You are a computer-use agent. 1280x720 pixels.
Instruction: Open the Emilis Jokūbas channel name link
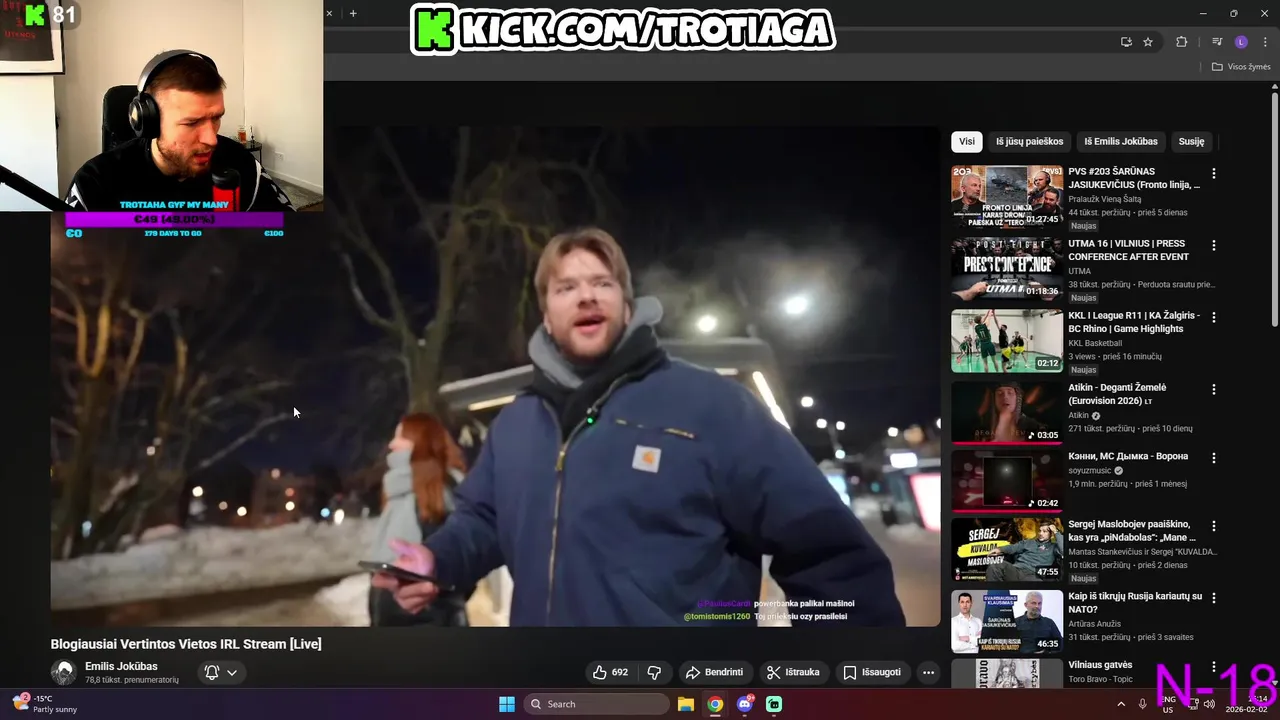(x=121, y=666)
